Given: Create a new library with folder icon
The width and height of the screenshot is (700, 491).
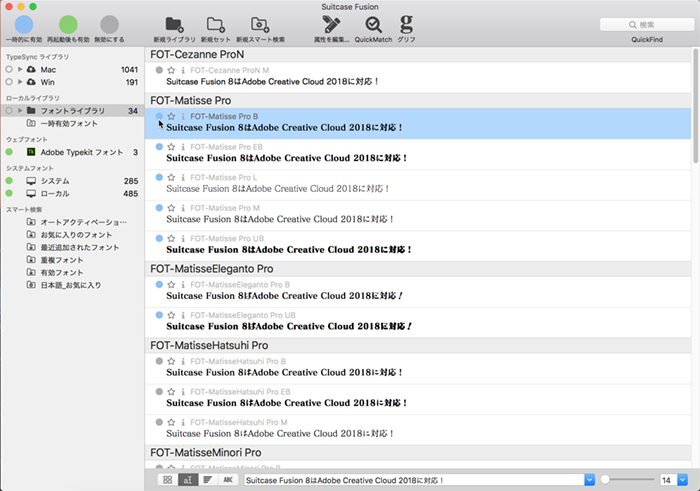Looking at the screenshot, I should 174,25.
